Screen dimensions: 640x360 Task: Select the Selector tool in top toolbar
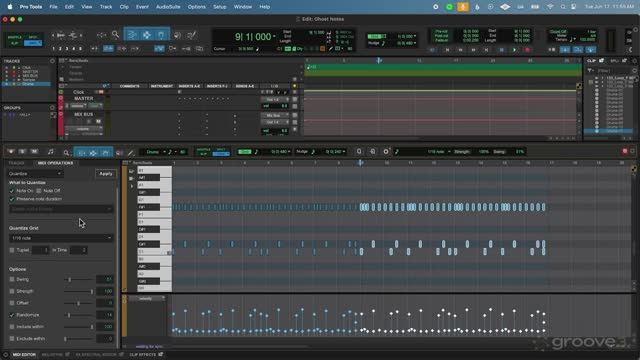point(147,35)
